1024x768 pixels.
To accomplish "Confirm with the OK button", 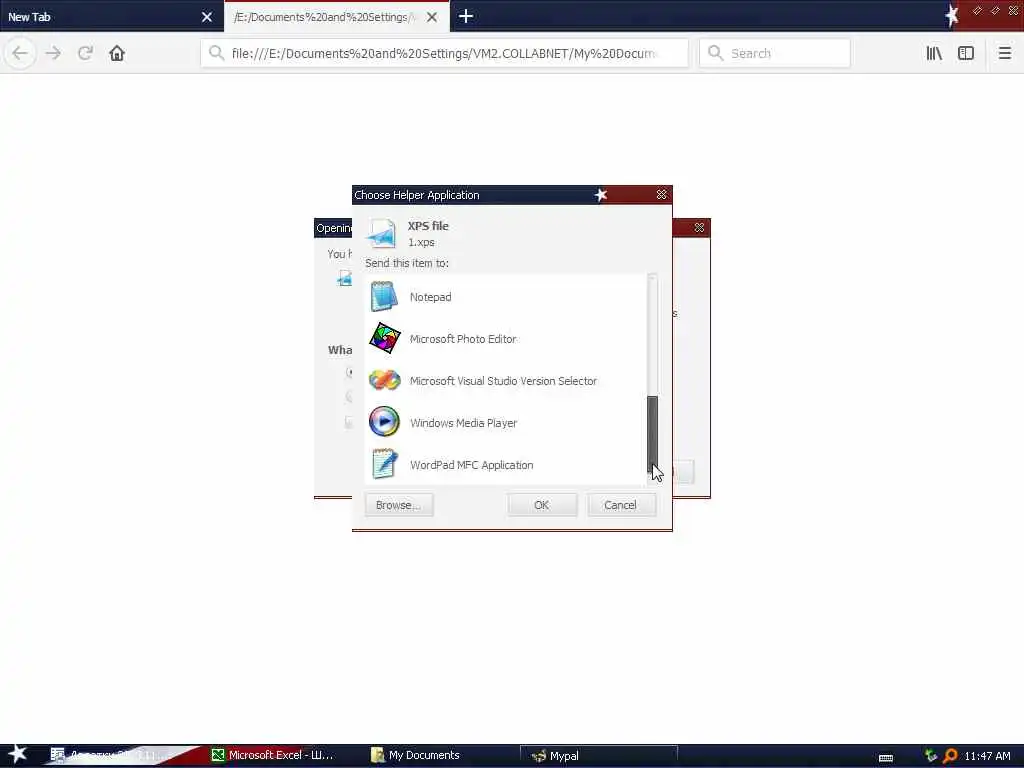I will pos(542,505).
